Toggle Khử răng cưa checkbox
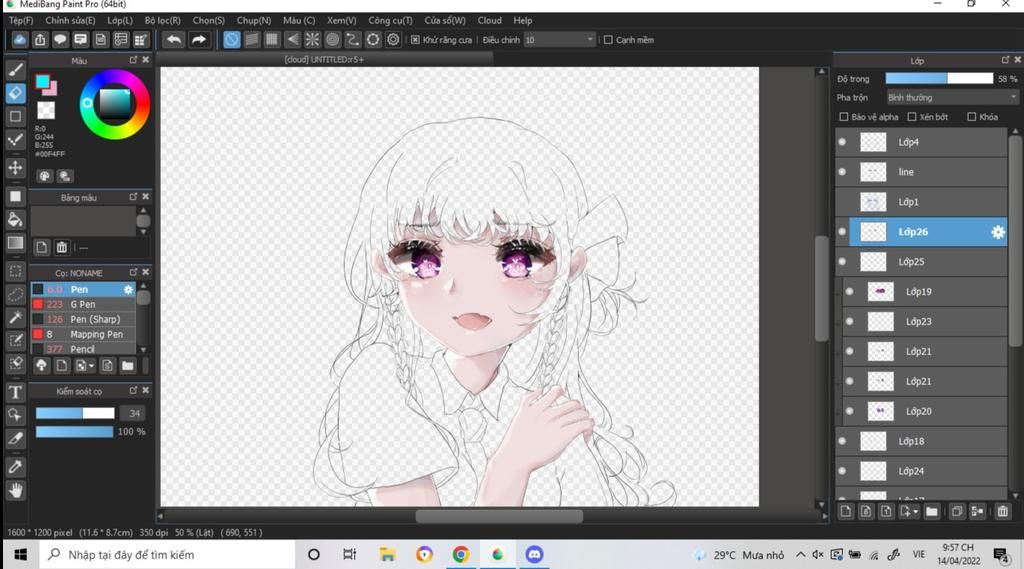The image size is (1024, 569). [x=415, y=40]
